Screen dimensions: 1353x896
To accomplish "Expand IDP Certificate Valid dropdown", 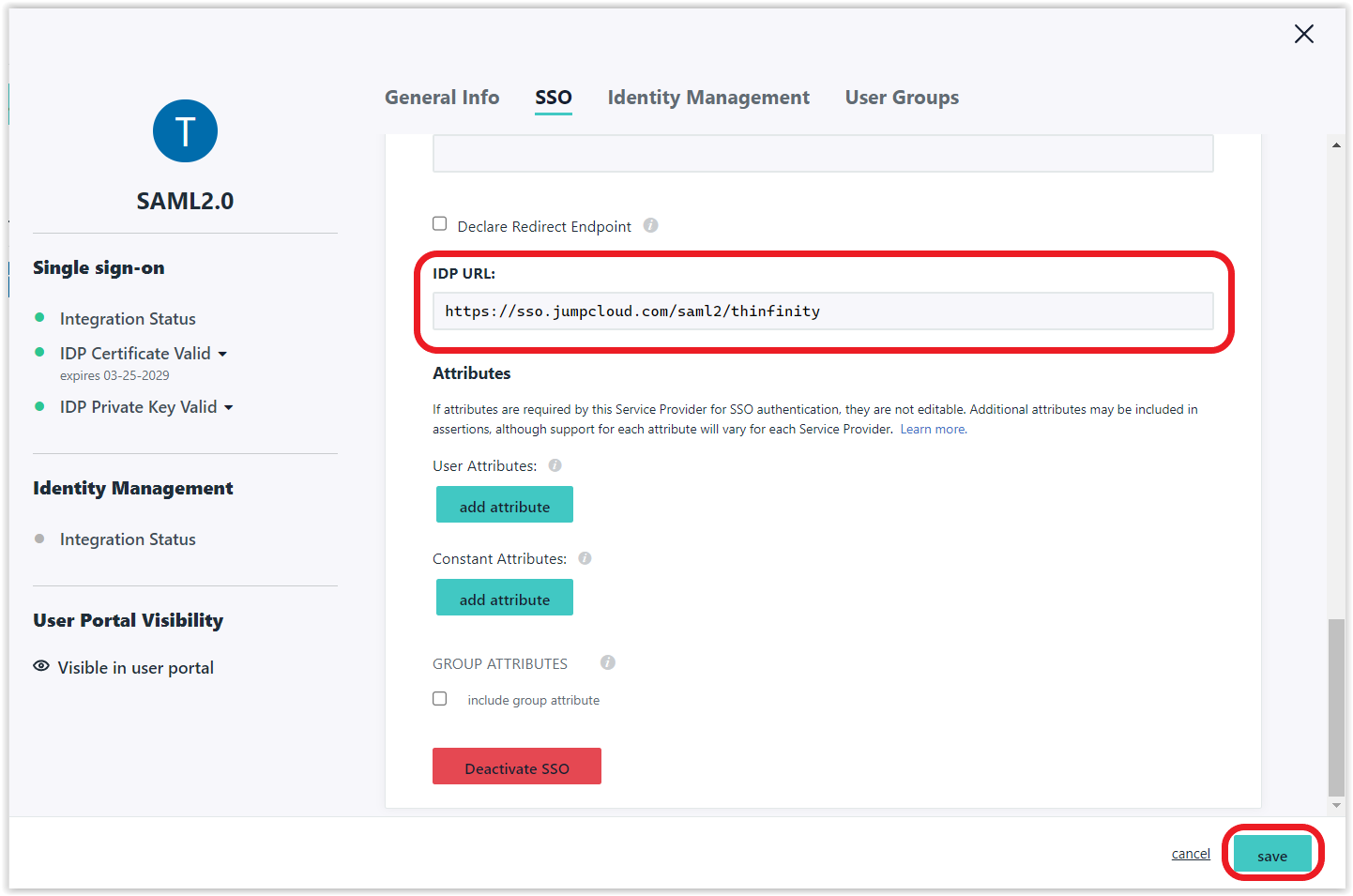I will click(222, 354).
